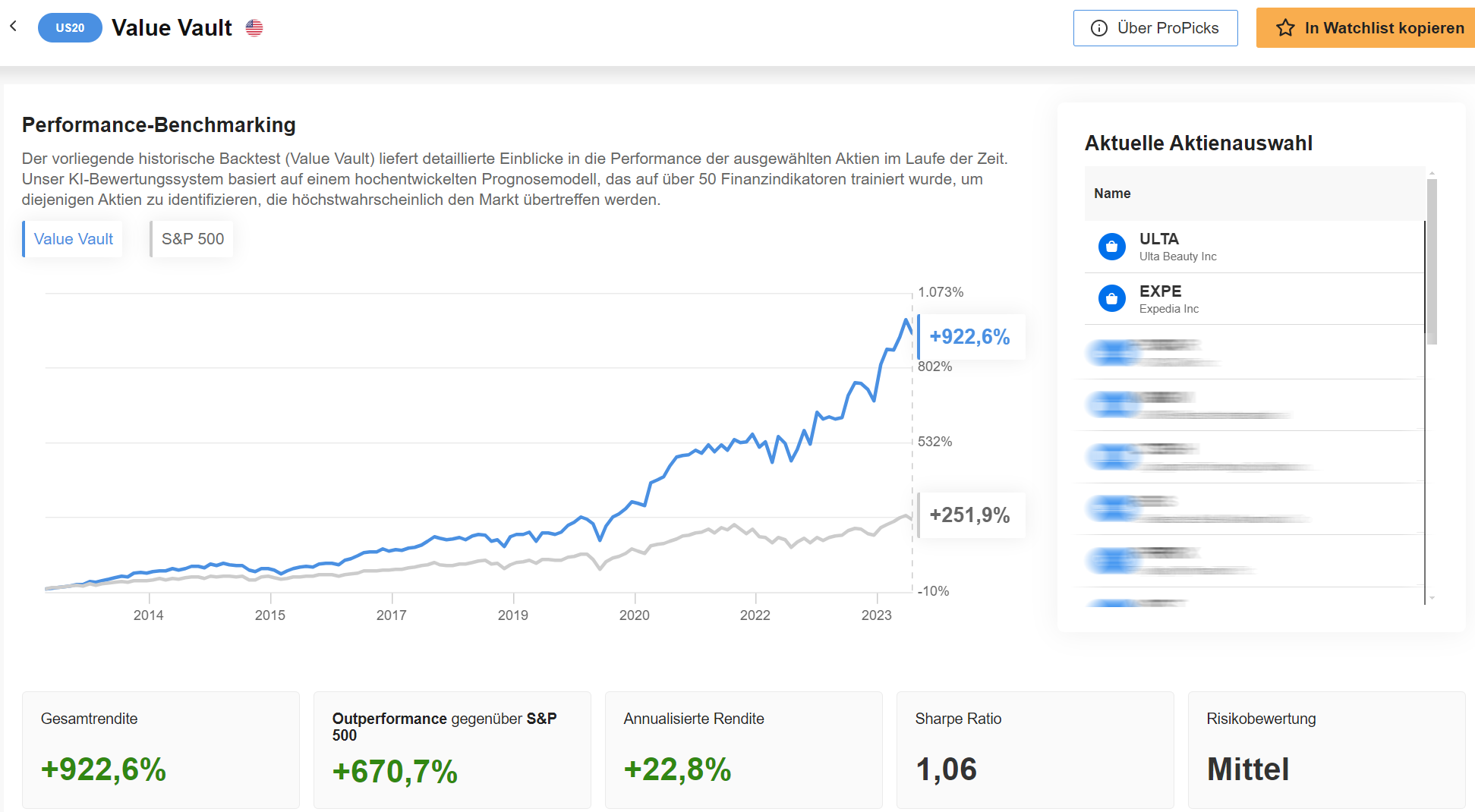Click scroll-down arrow of stock list
The width and height of the screenshot is (1475, 812).
pyautogui.click(x=1432, y=599)
